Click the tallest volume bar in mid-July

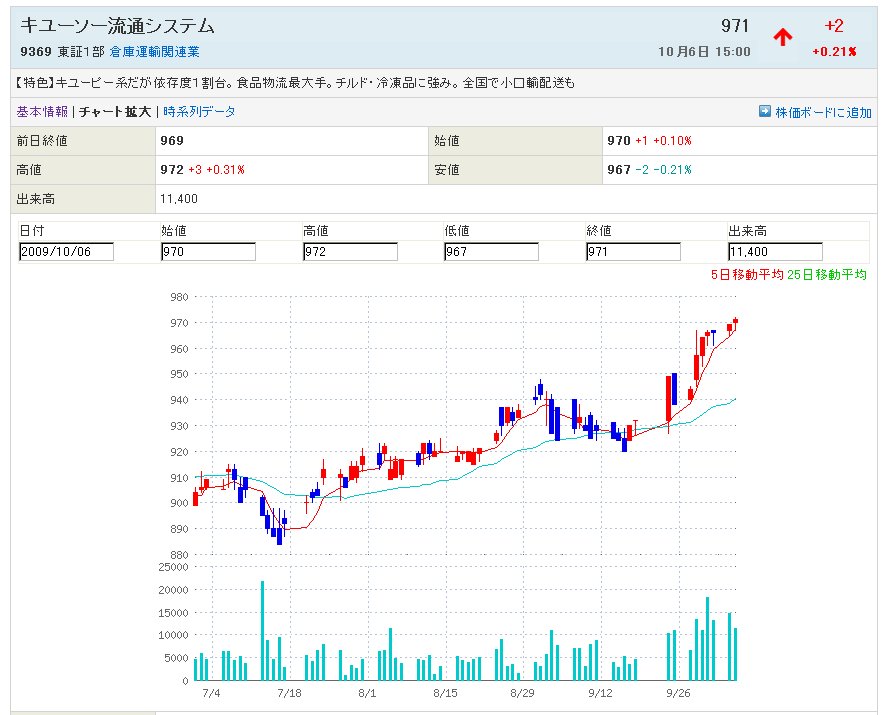262,630
